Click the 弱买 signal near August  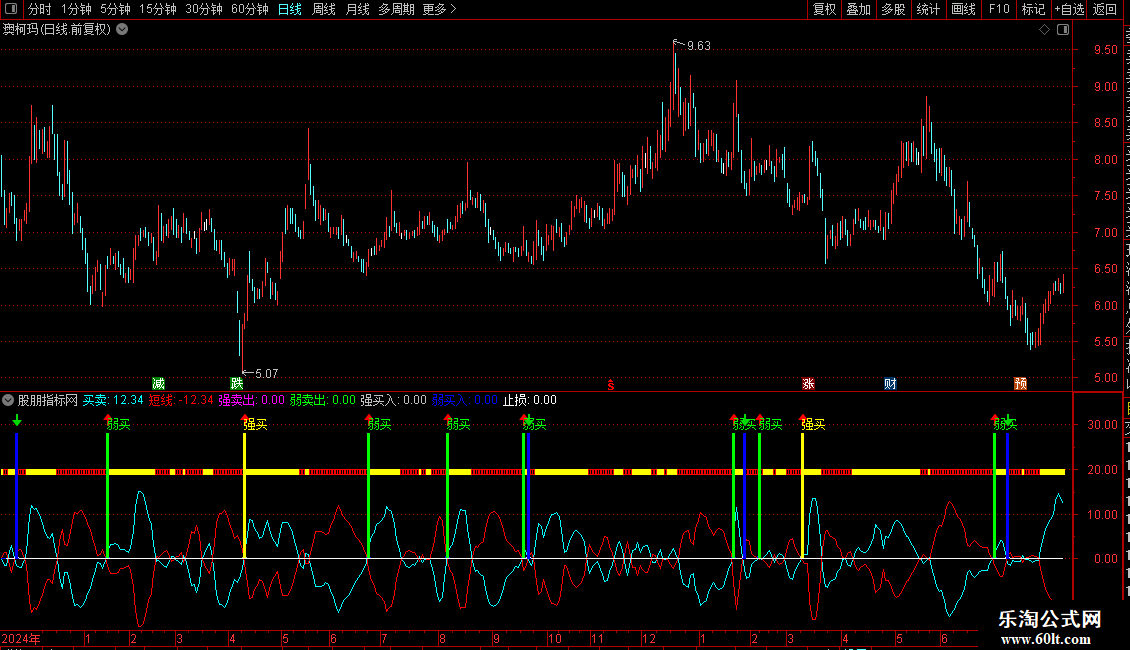[x=458, y=424]
